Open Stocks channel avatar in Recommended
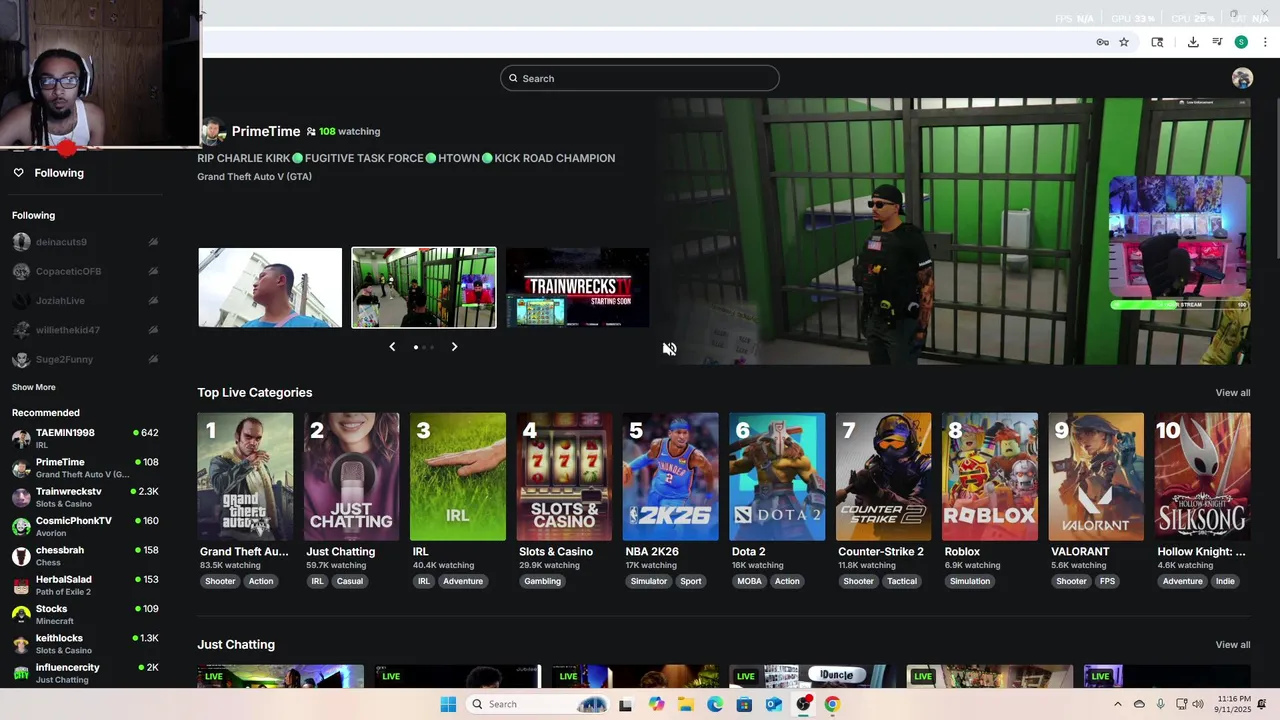This screenshot has width=1280, height=720. pyautogui.click(x=21, y=614)
